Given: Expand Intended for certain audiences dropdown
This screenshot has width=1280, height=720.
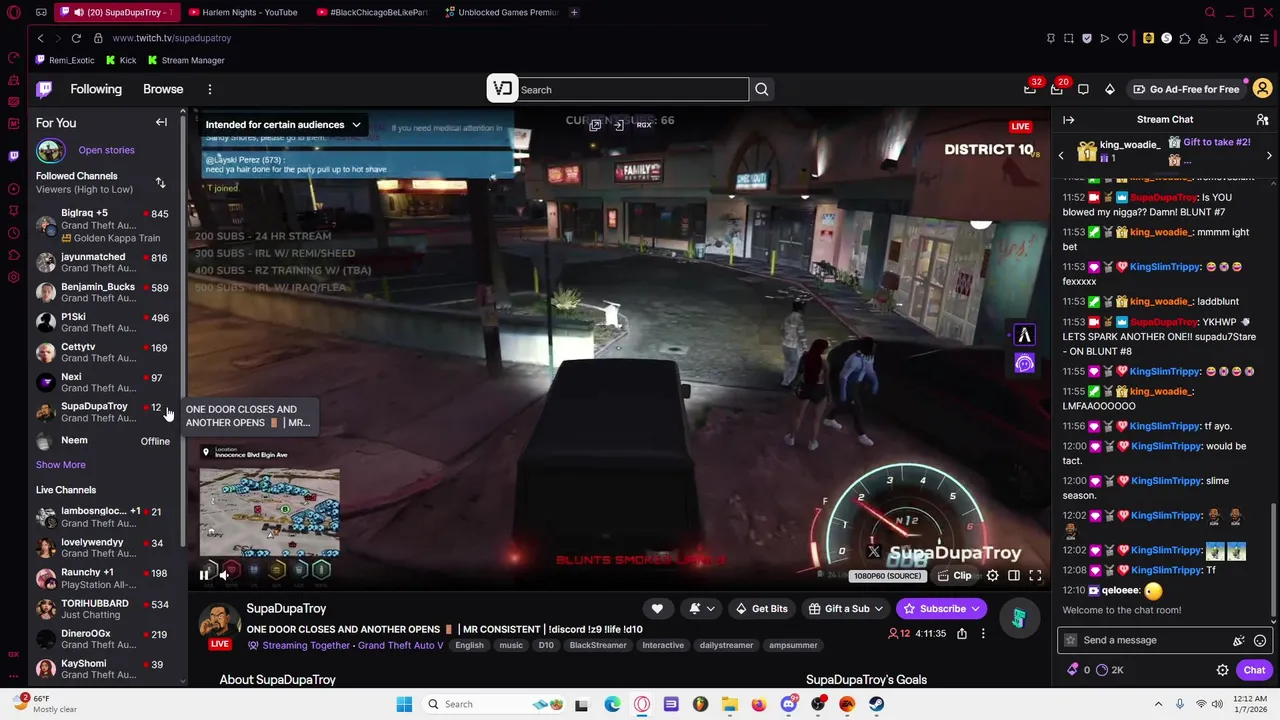Looking at the screenshot, I should [x=283, y=125].
